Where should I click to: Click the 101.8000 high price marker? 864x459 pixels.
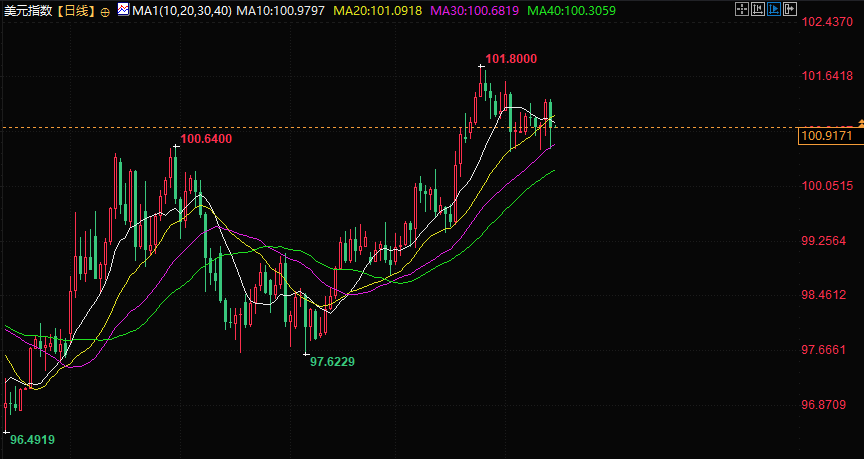(x=511, y=59)
